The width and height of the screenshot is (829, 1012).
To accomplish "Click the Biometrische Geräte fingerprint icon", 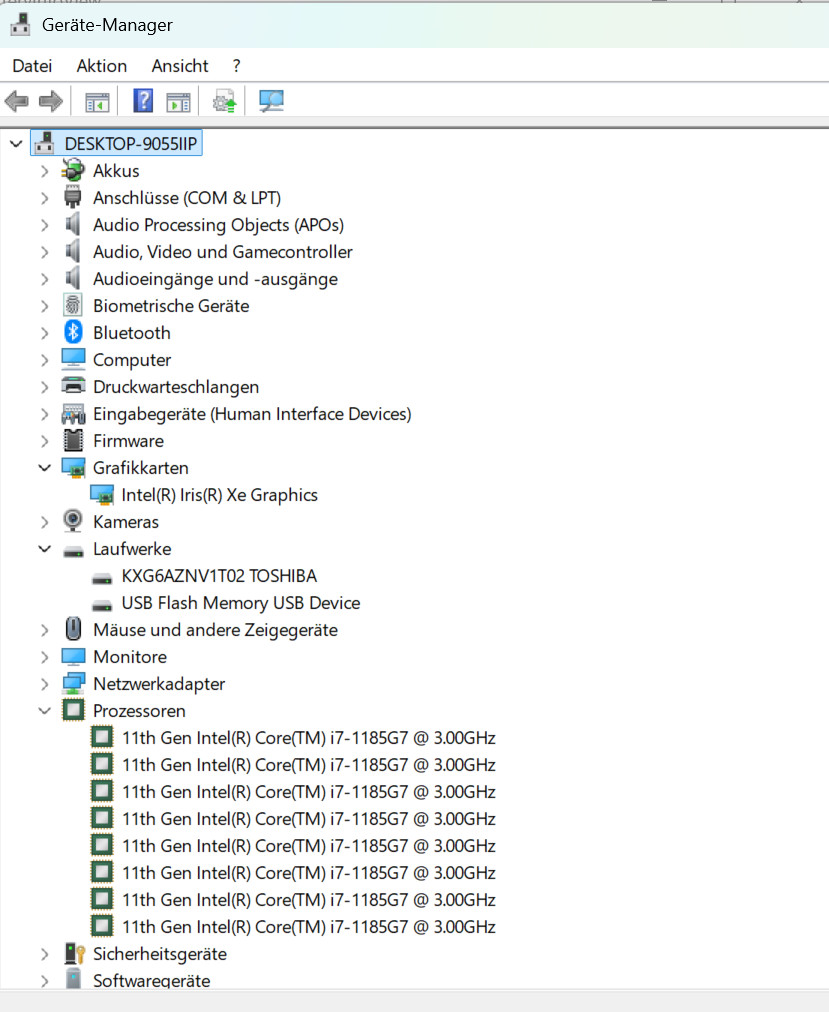I will coord(73,305).
